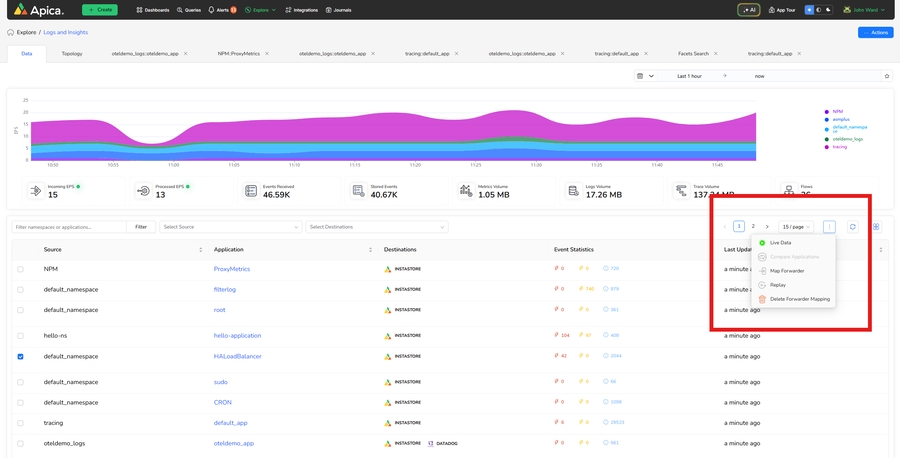The height and width of the screenshot is (458, 900).
Task: Click the grid layout icon above table
Action: tap(876, 227)
